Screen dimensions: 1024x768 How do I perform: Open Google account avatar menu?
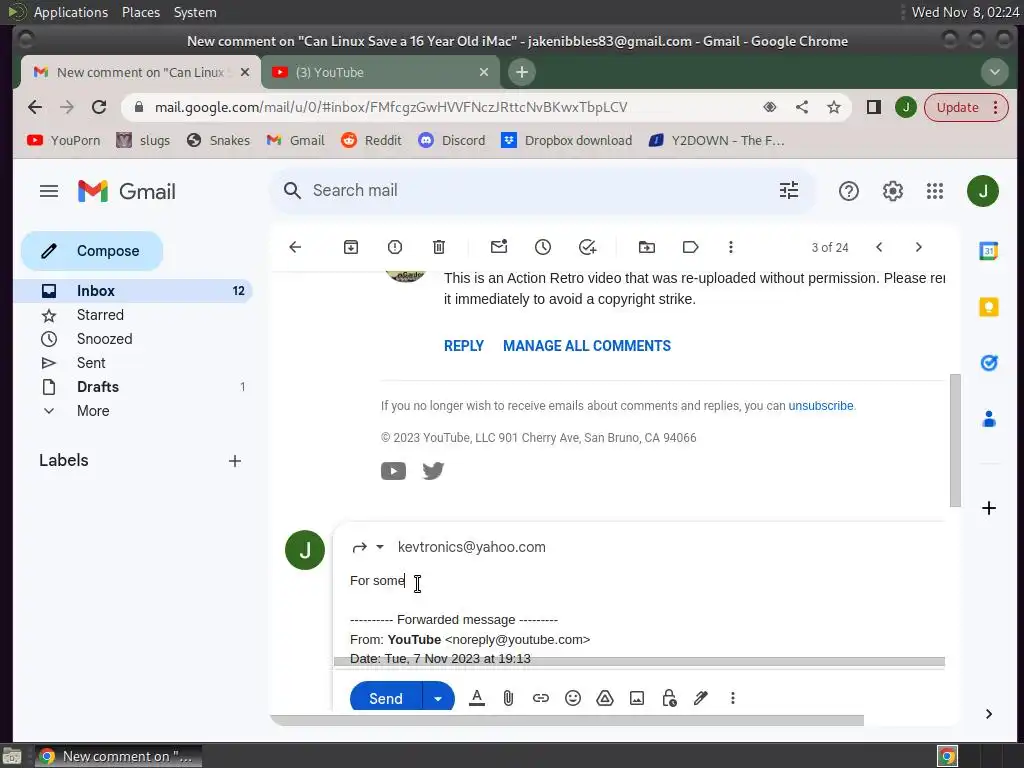[x=983, y=191]
